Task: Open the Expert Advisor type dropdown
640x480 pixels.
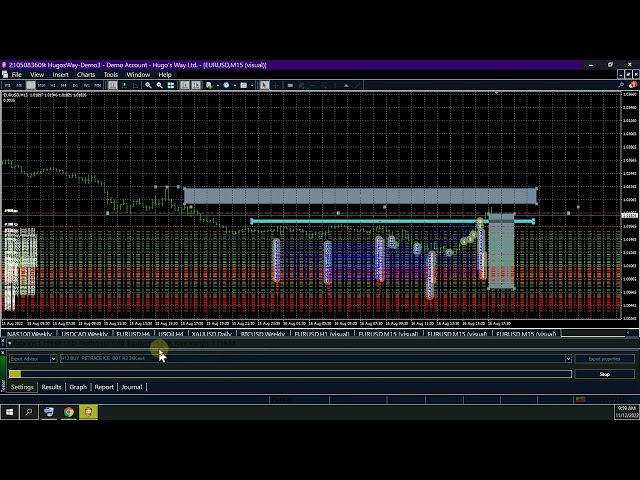Action: (x=53, y=358)
